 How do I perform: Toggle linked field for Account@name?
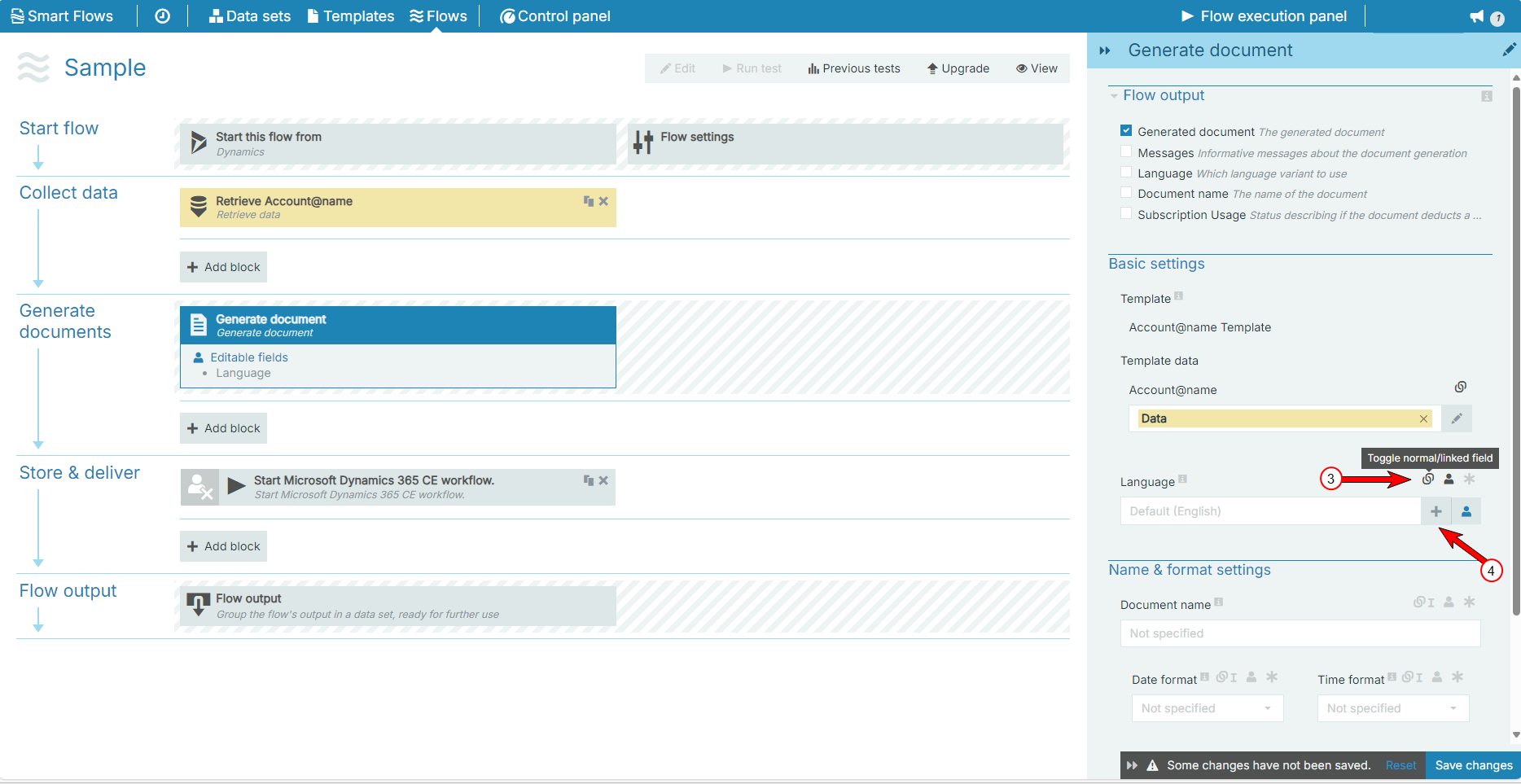[1461, 387]
